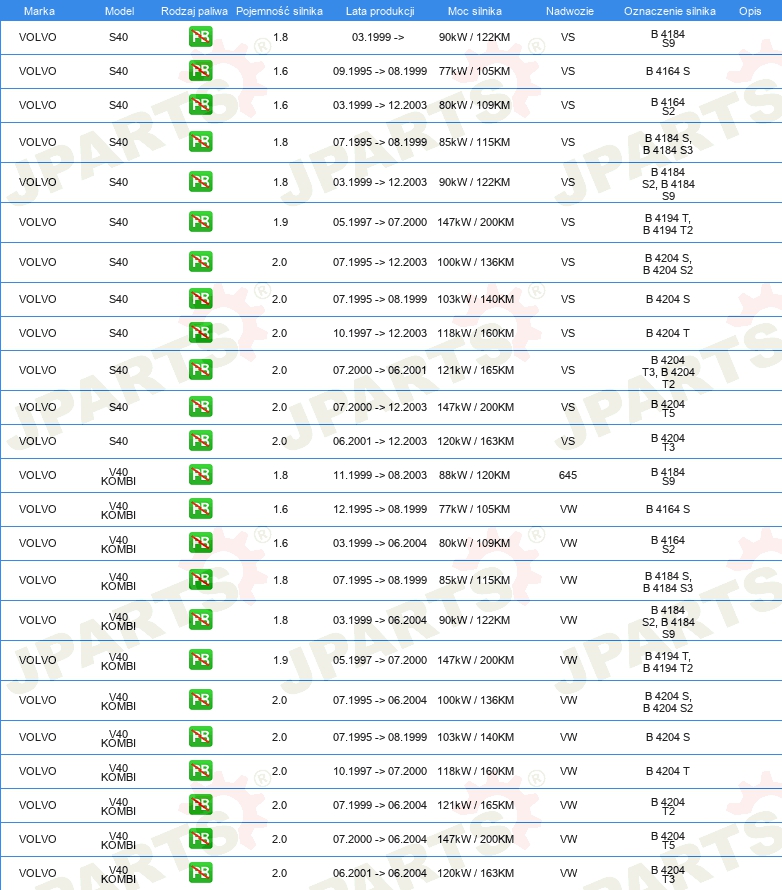Click S40 row's '118kW / 160KM' power cell
The image size is (782, 890).
point(476,333)
